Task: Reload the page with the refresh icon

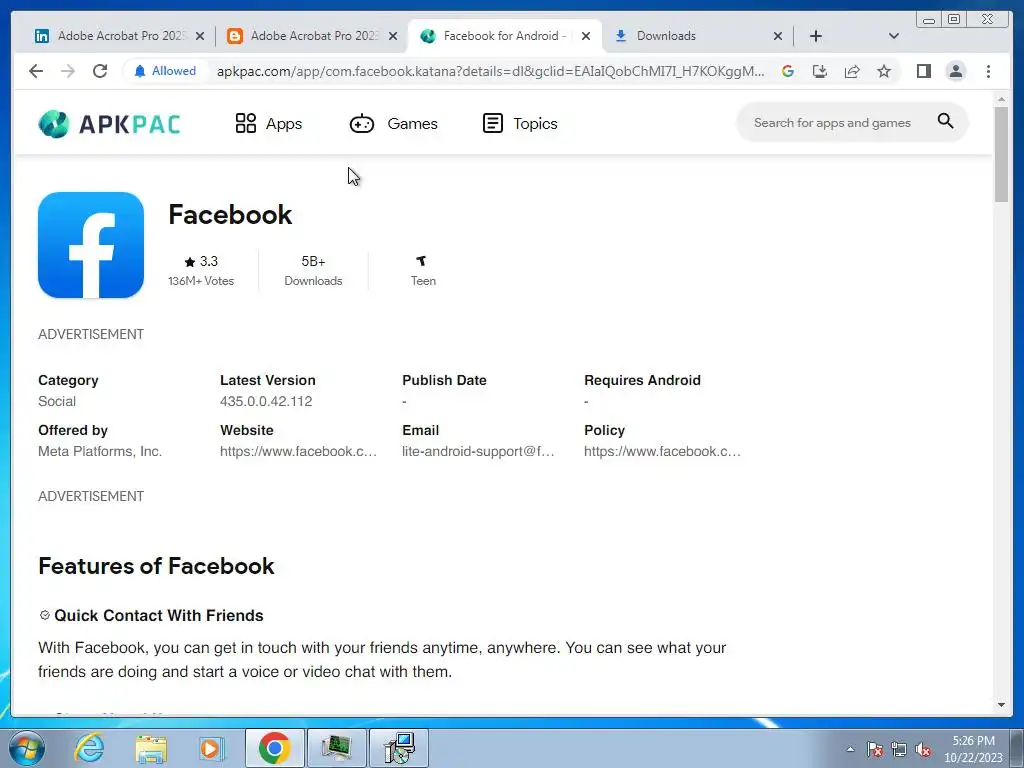Action: pyautogui.click(x=100, y=71)
